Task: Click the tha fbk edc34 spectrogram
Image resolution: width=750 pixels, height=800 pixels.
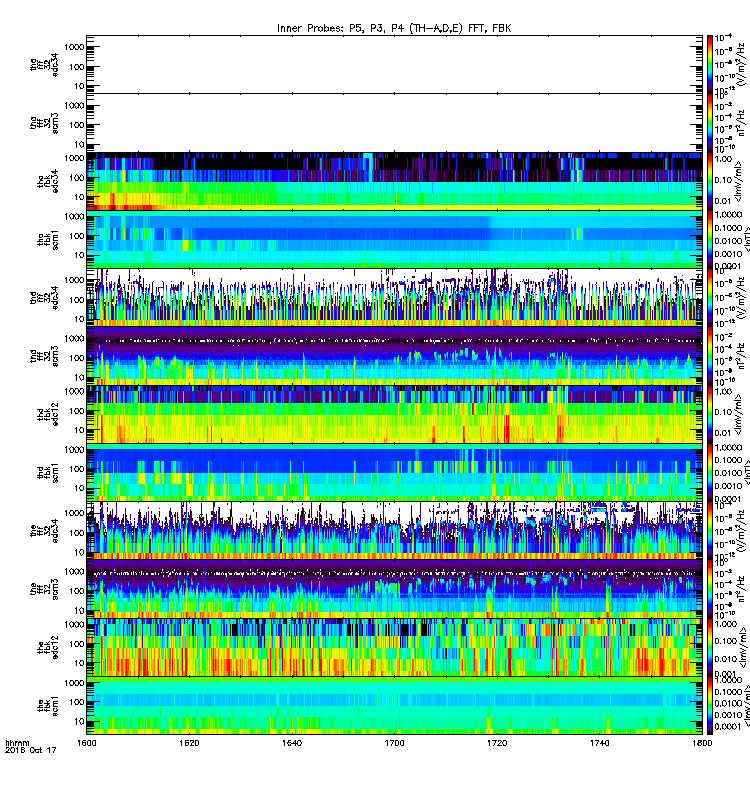Action: 394,181
